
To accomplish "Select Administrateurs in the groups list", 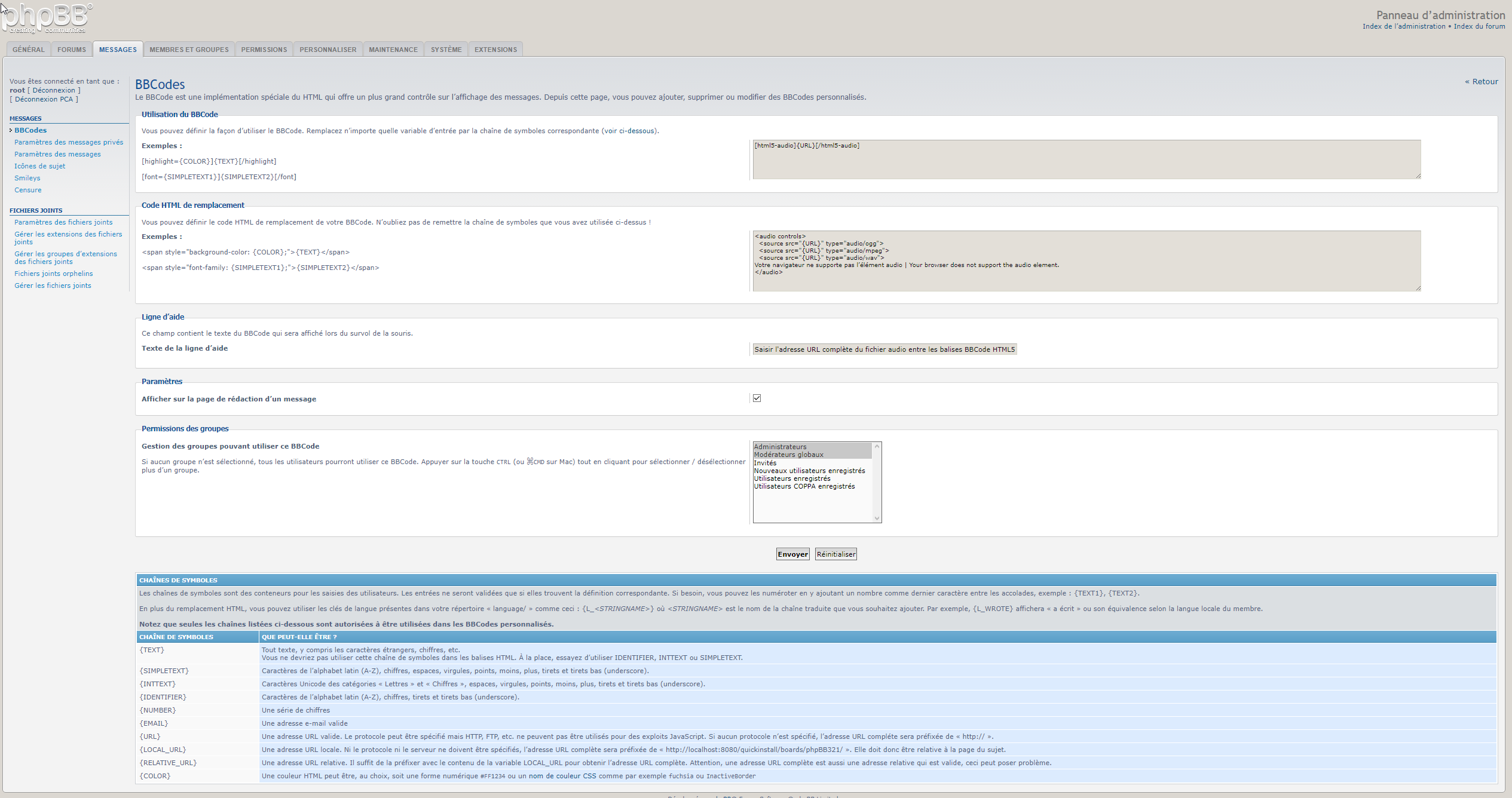I will (780, 447).
